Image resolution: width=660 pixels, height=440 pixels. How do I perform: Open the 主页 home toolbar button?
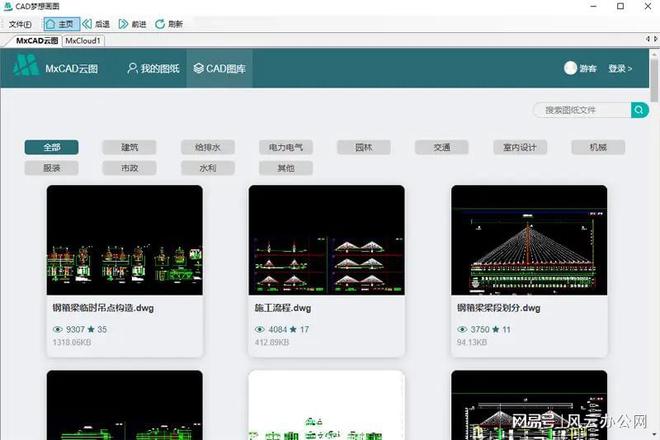click(x=61, y=24)
